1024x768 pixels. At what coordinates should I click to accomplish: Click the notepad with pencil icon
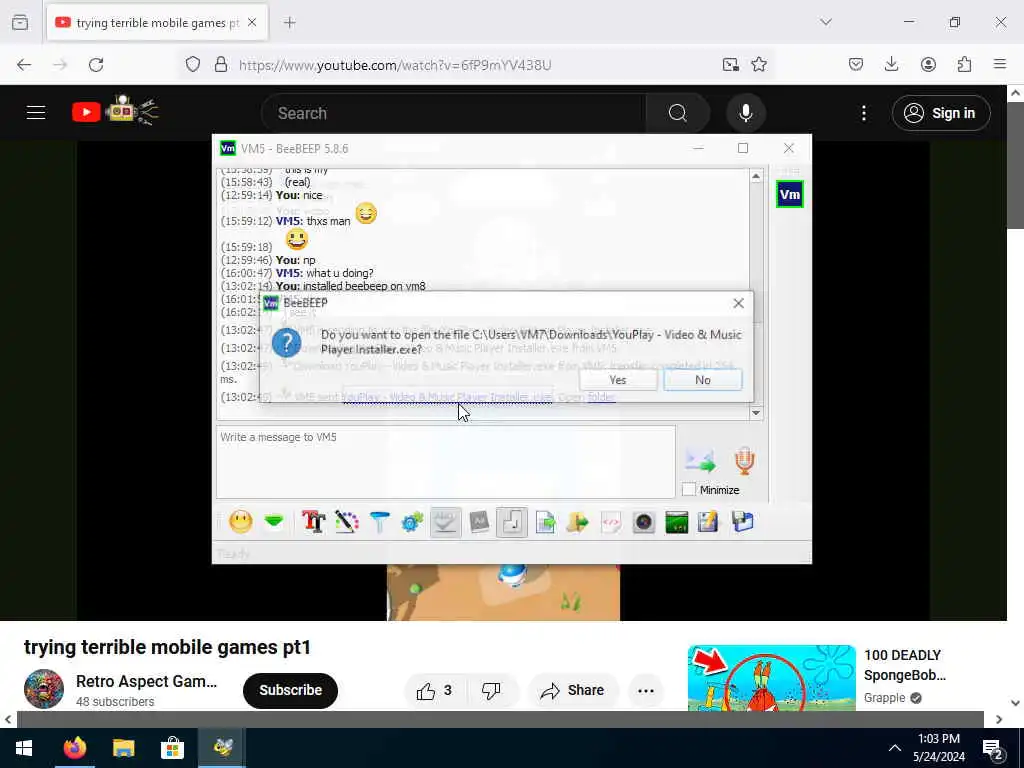(x=709, y=522)
